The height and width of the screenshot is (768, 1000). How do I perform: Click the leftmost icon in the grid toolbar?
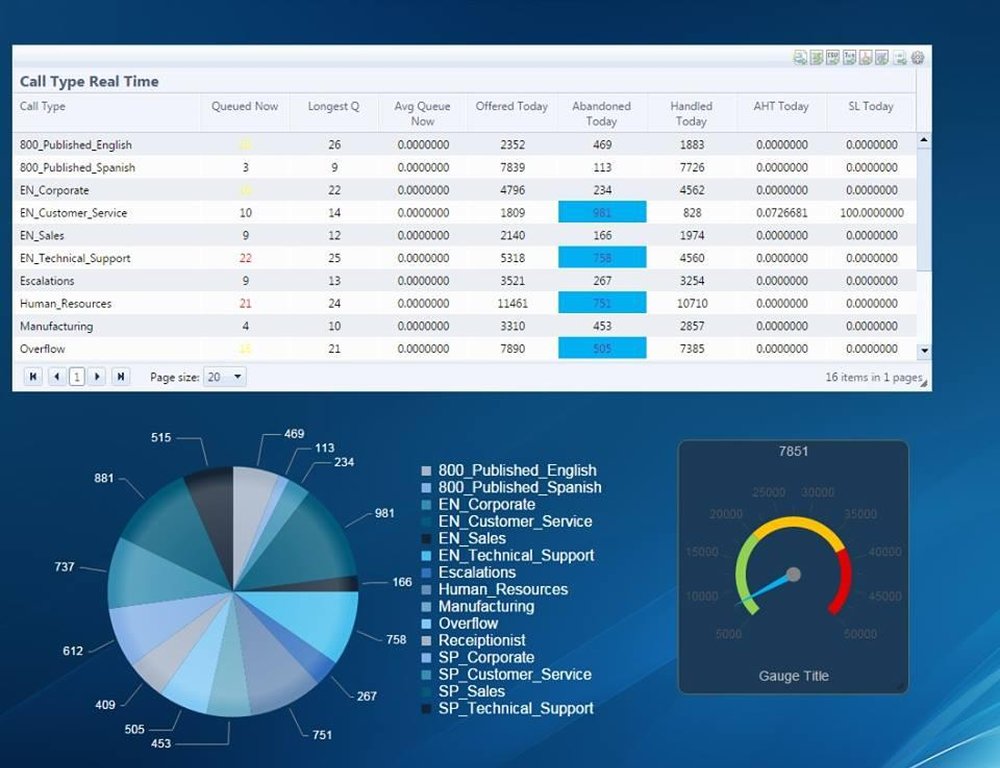tap(800, 58)
